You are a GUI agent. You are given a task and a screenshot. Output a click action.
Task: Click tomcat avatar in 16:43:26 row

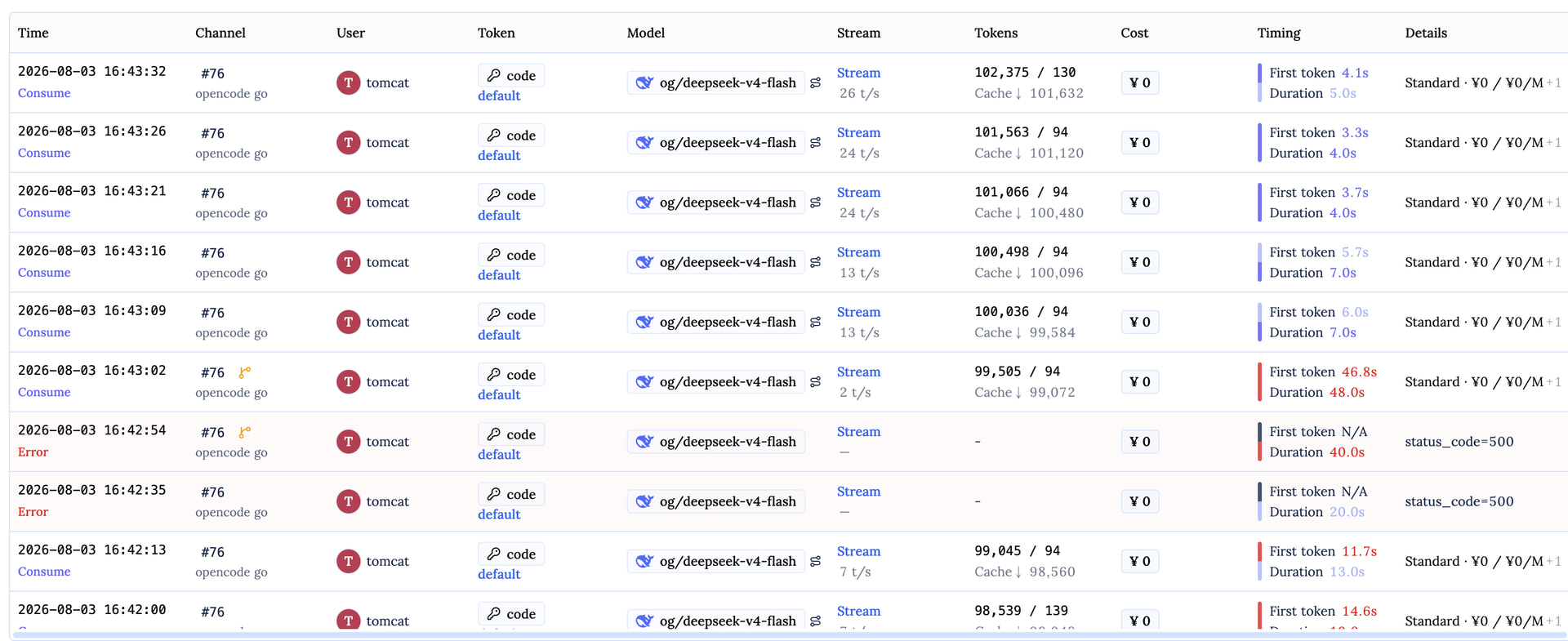[349, 143]
